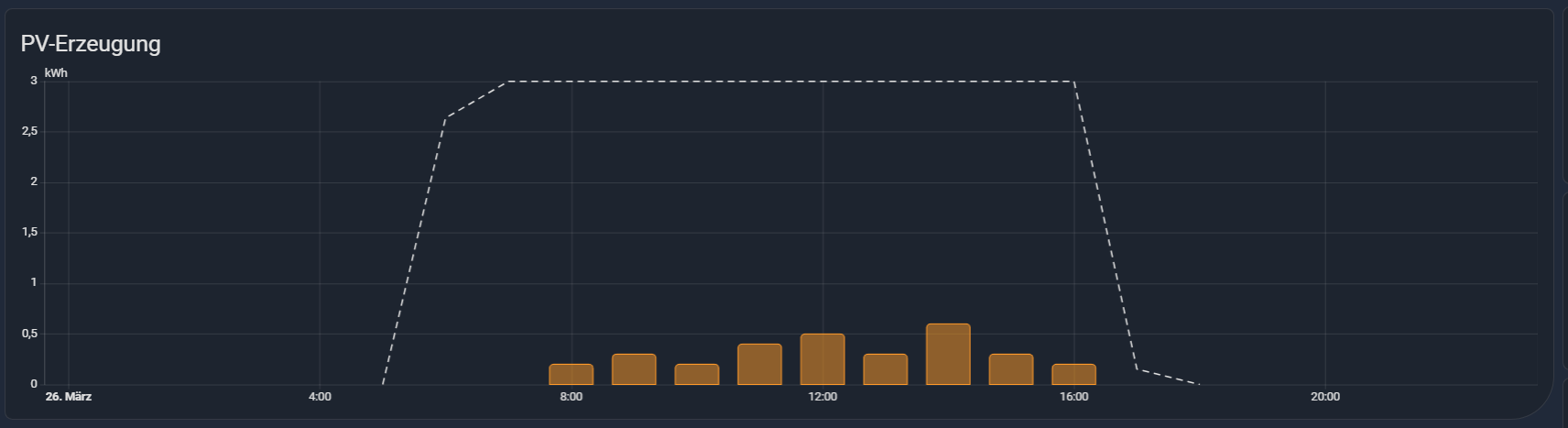The image size is (1568, 428).
Task: Select the tallest bar at 14:00
Action: coord(948,354)
